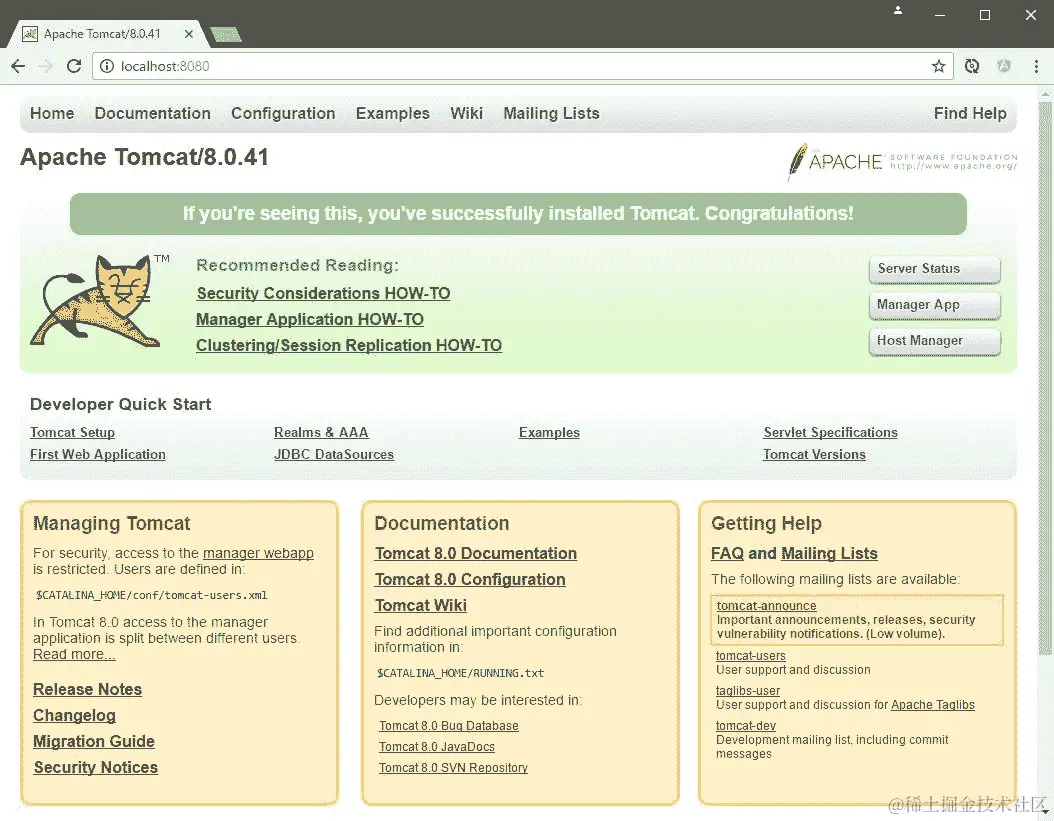This screenshot has height=821, width=1054.
Task: Open taglibs-user mailing list link
Action: click(747, 691)
